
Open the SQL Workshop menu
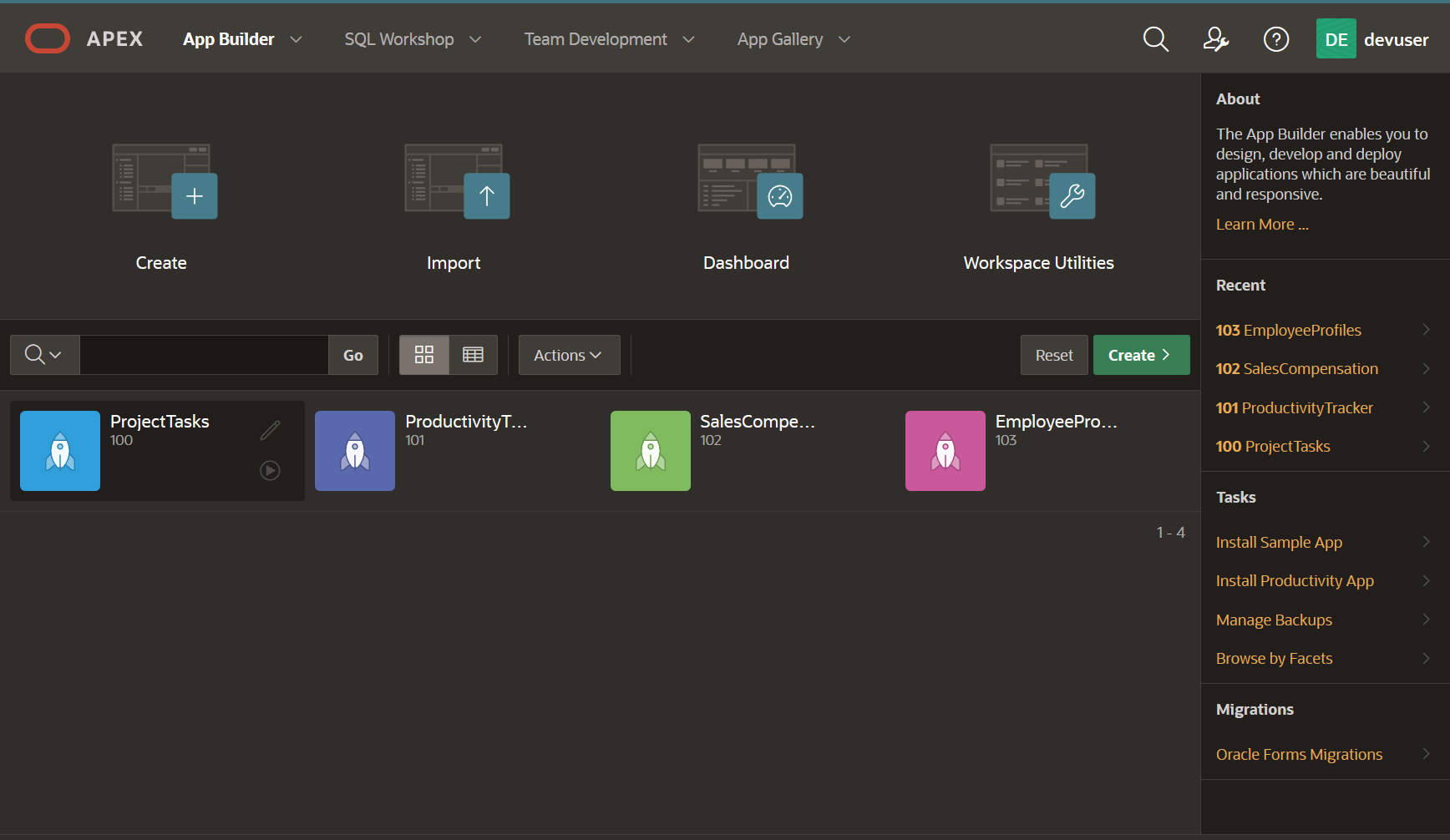(x=399, y=38)
